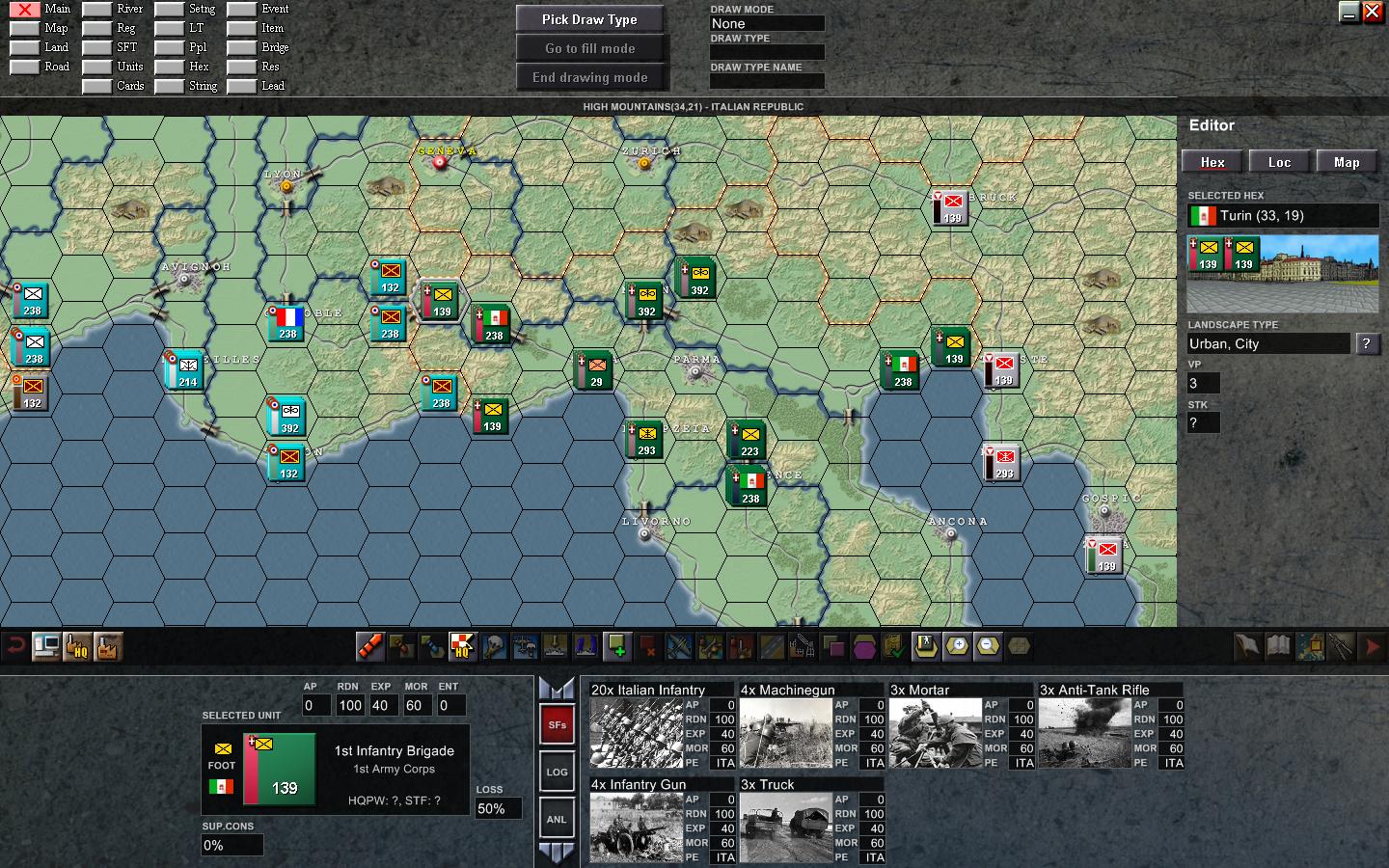Image resolution: width=1389 pixels, height=868 pixels.
Task: Select the French flag unit 238 on map
Action: pos(287,322)
